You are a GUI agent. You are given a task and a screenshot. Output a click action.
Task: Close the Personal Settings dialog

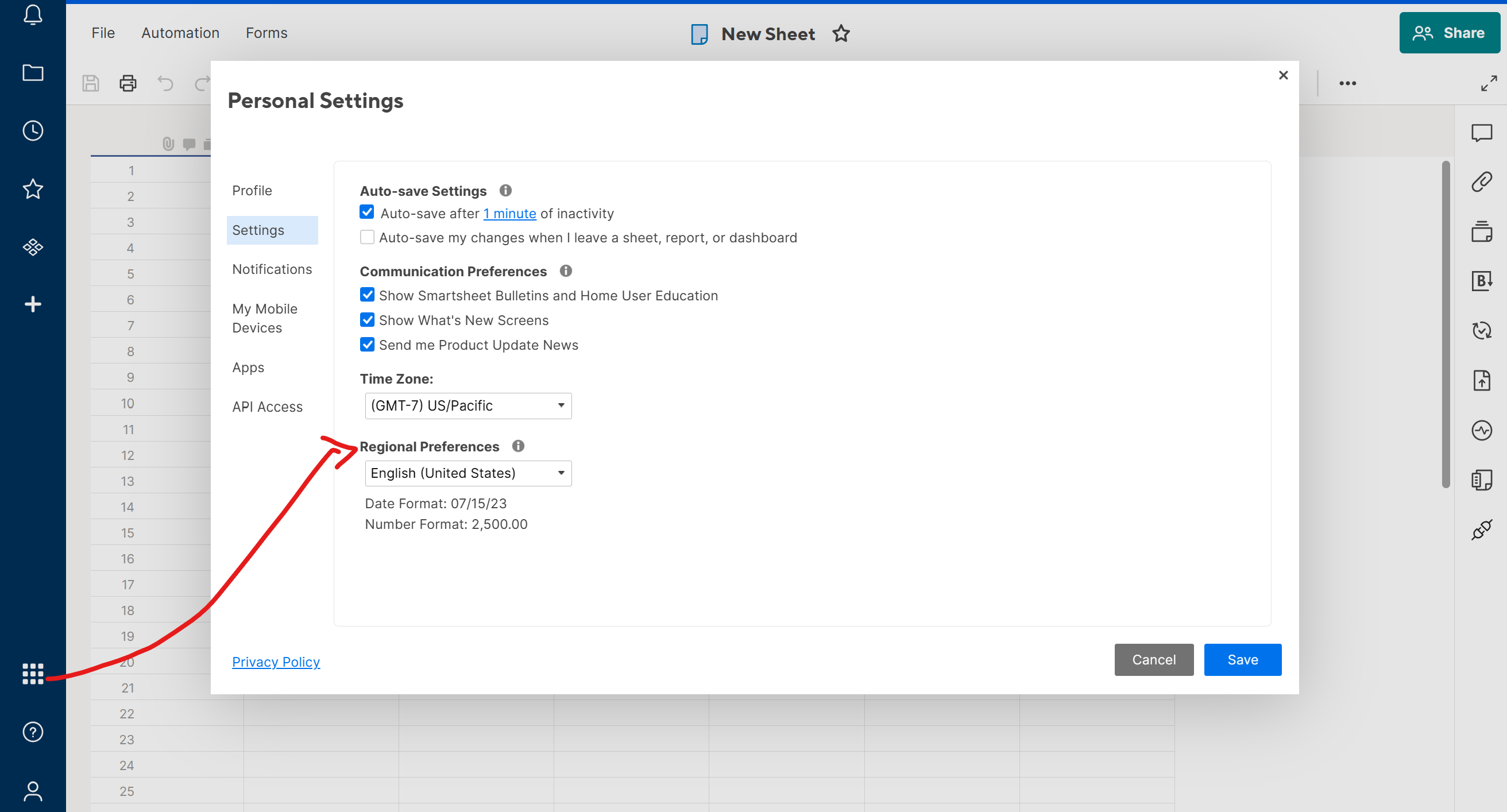point(1283,75)
